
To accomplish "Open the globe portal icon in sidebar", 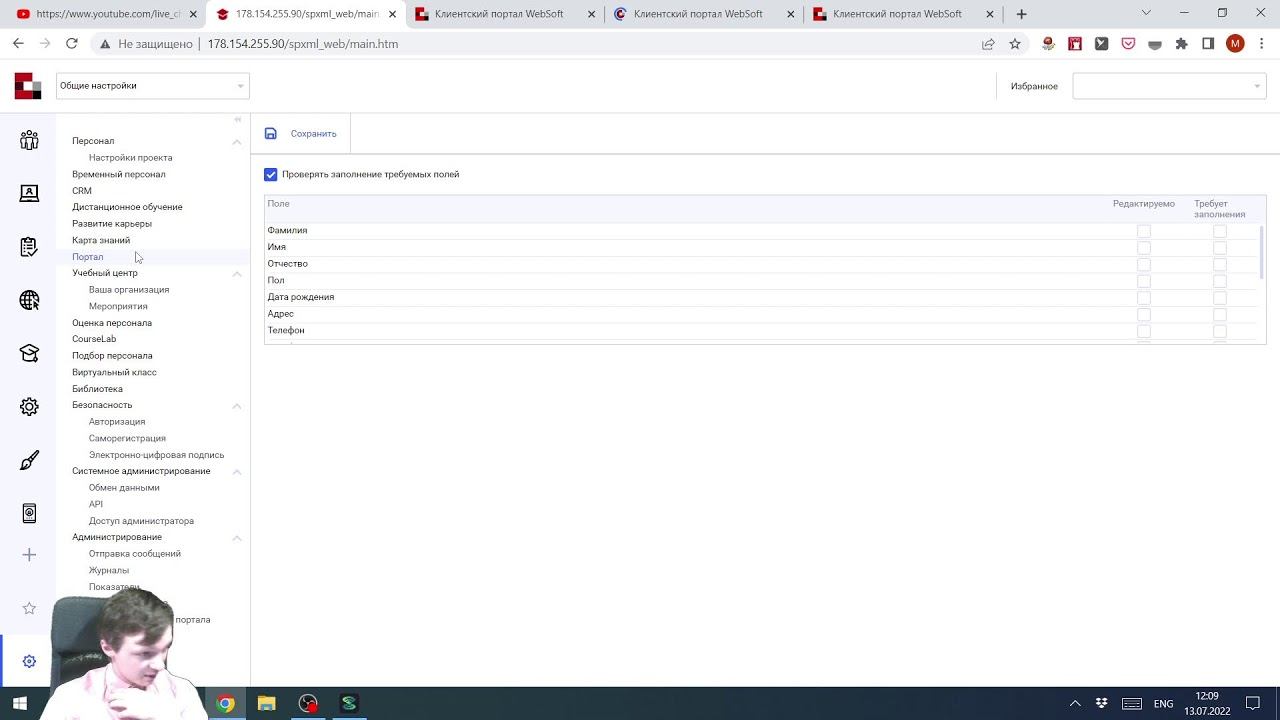I will [29, 300].
